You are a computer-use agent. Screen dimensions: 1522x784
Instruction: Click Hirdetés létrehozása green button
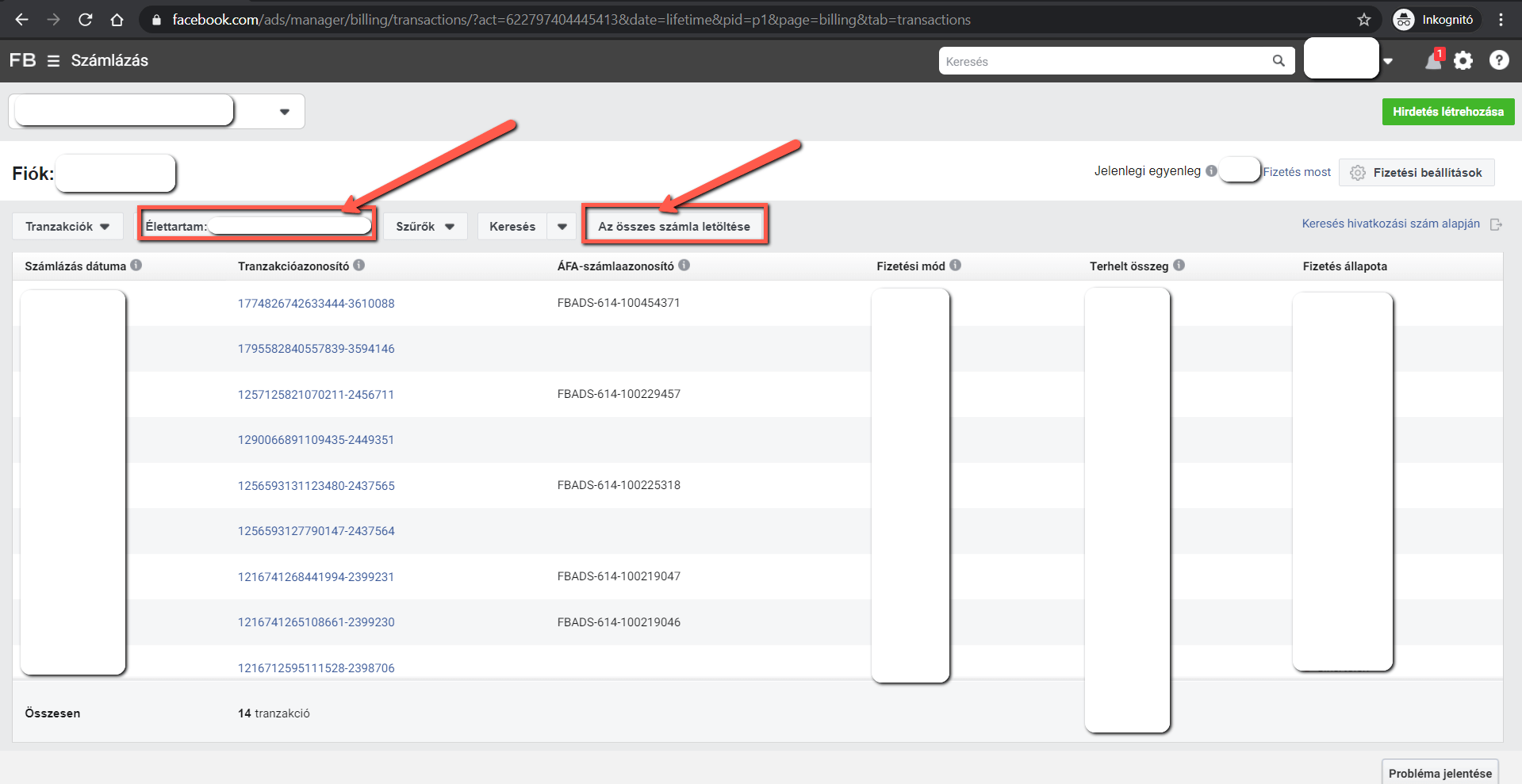pyautogui.click(x=1448, y=112)
